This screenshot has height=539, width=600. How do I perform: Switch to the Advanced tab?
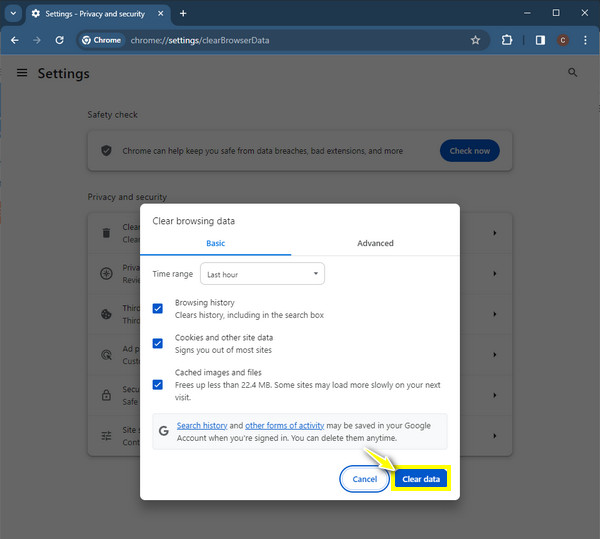[x=375, y=243]
